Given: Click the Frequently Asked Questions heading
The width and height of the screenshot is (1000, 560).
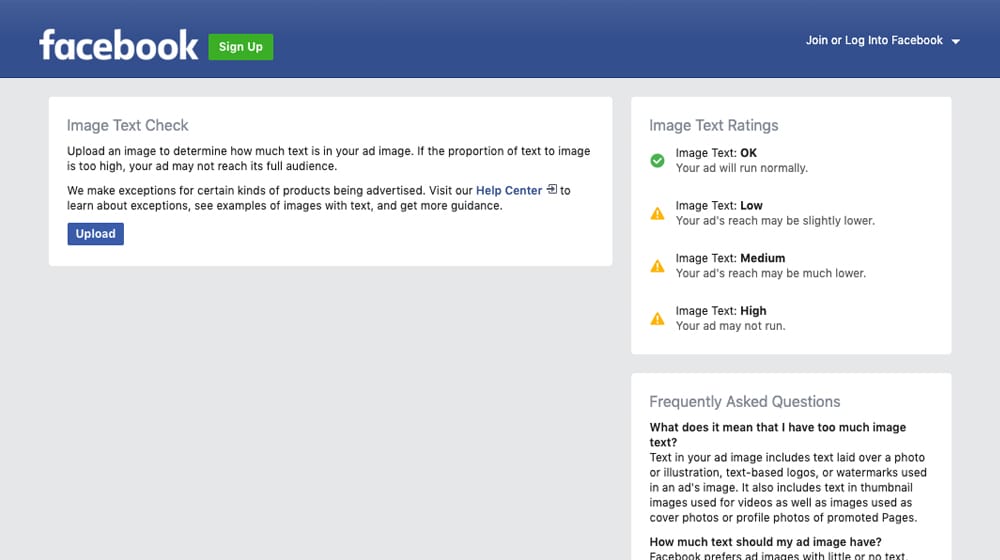Looking at the screenshot, I should click(744, 401).
